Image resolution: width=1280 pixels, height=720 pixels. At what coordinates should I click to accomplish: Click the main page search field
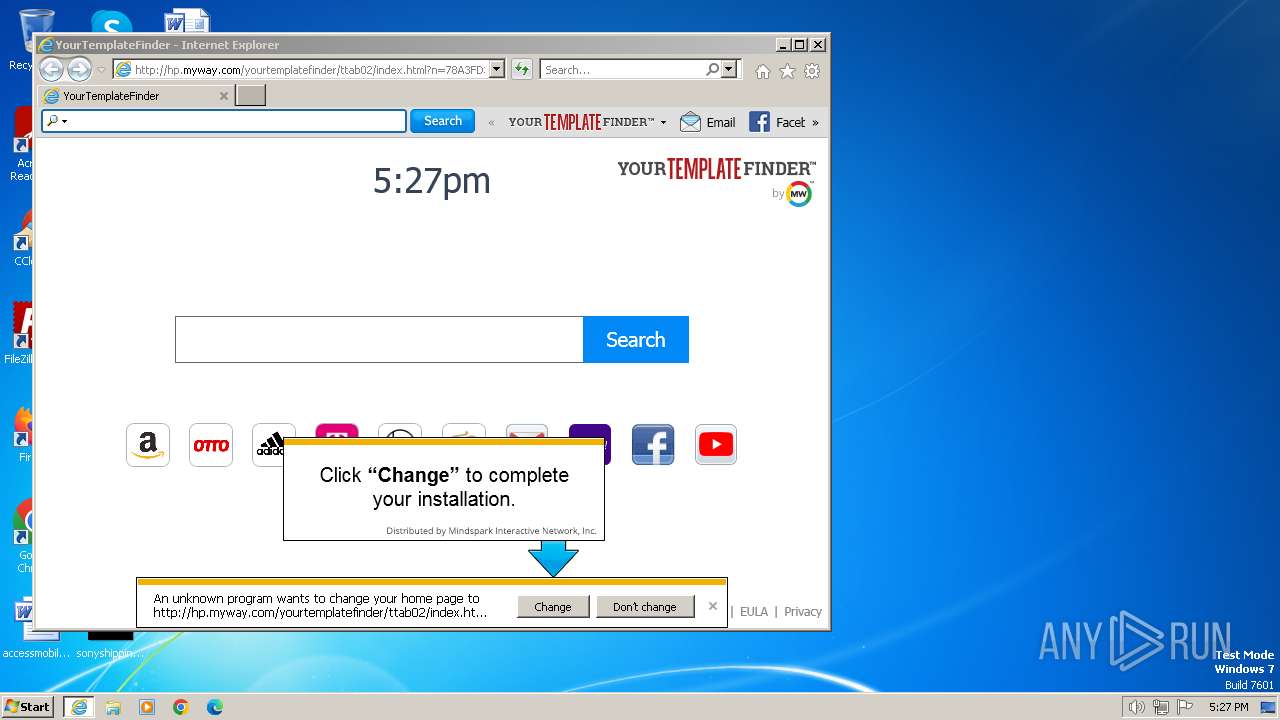click(379, 340)
